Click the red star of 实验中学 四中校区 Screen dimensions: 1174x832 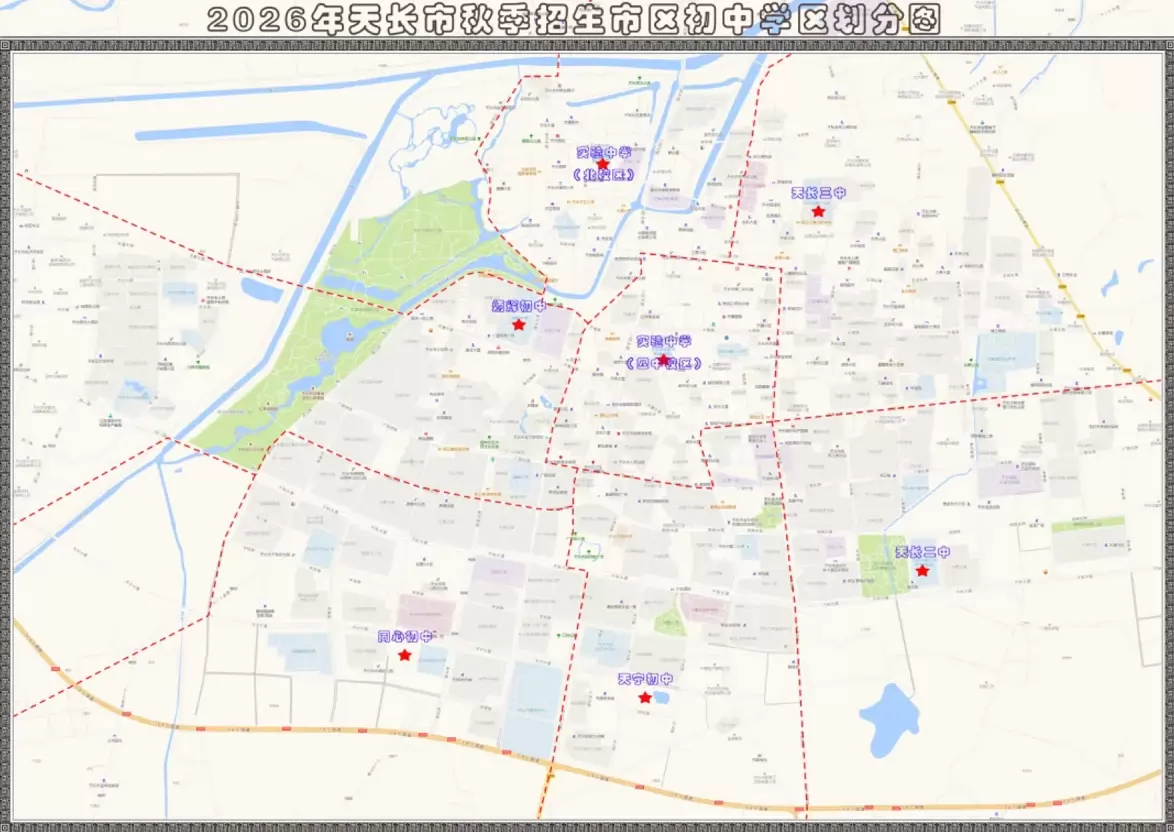[663, 359]
